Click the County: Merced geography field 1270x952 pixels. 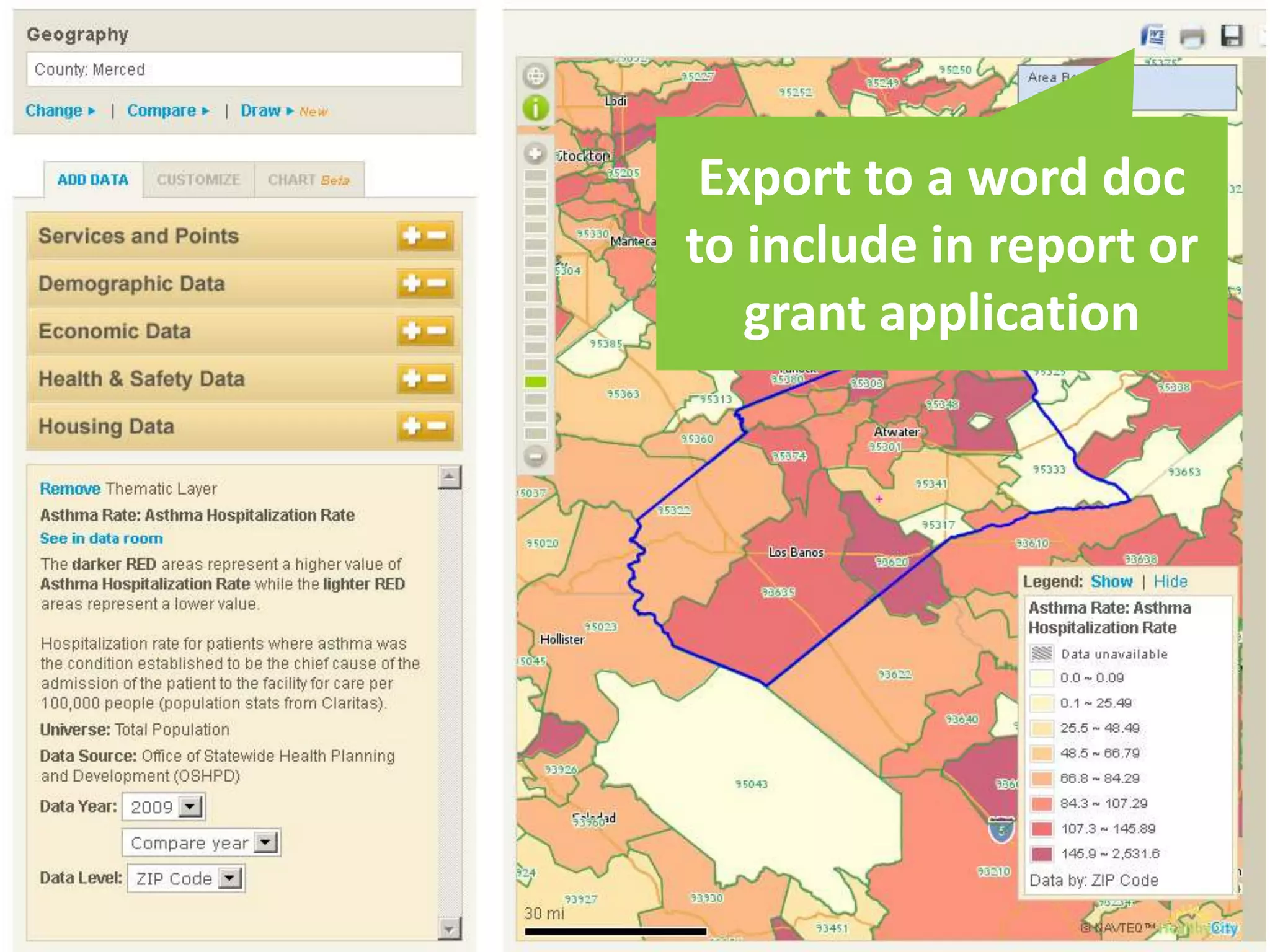[x=244, y=69]
